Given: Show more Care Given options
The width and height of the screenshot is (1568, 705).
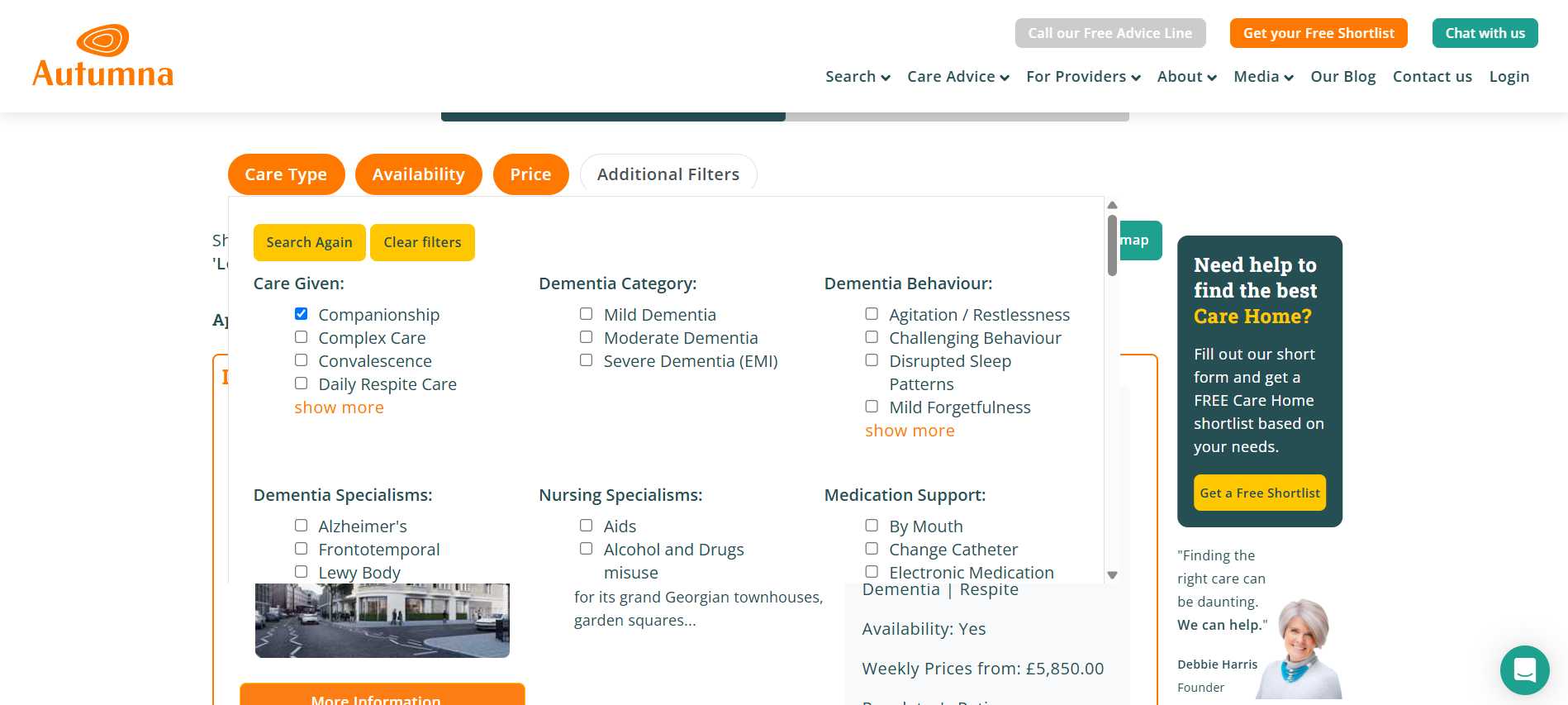Looking at the screenshot, I should 339,407.
